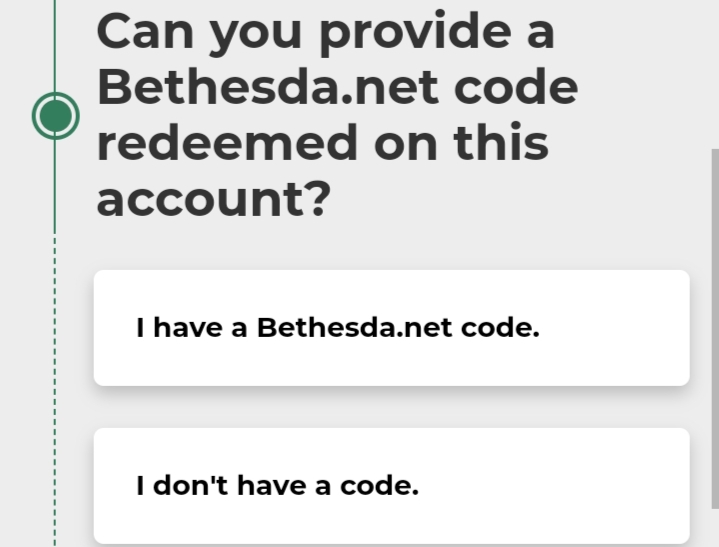Click the 'redeemed on this' heading line
Viewport: 719px width, 547px height.
click(x=323, y=142)
